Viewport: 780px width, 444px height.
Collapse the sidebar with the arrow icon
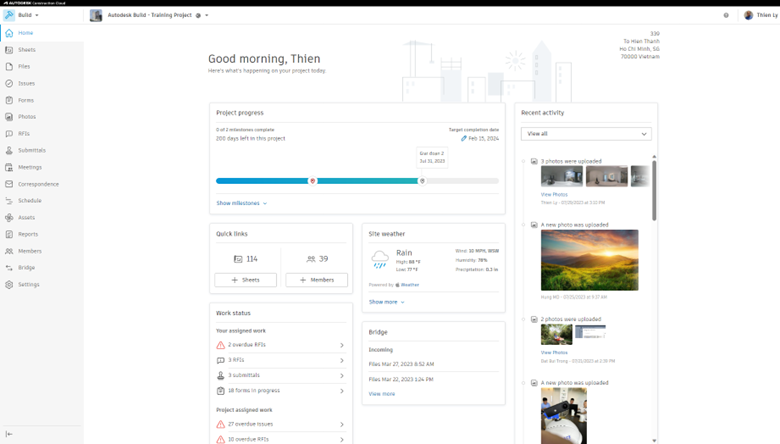pos(9,434)
